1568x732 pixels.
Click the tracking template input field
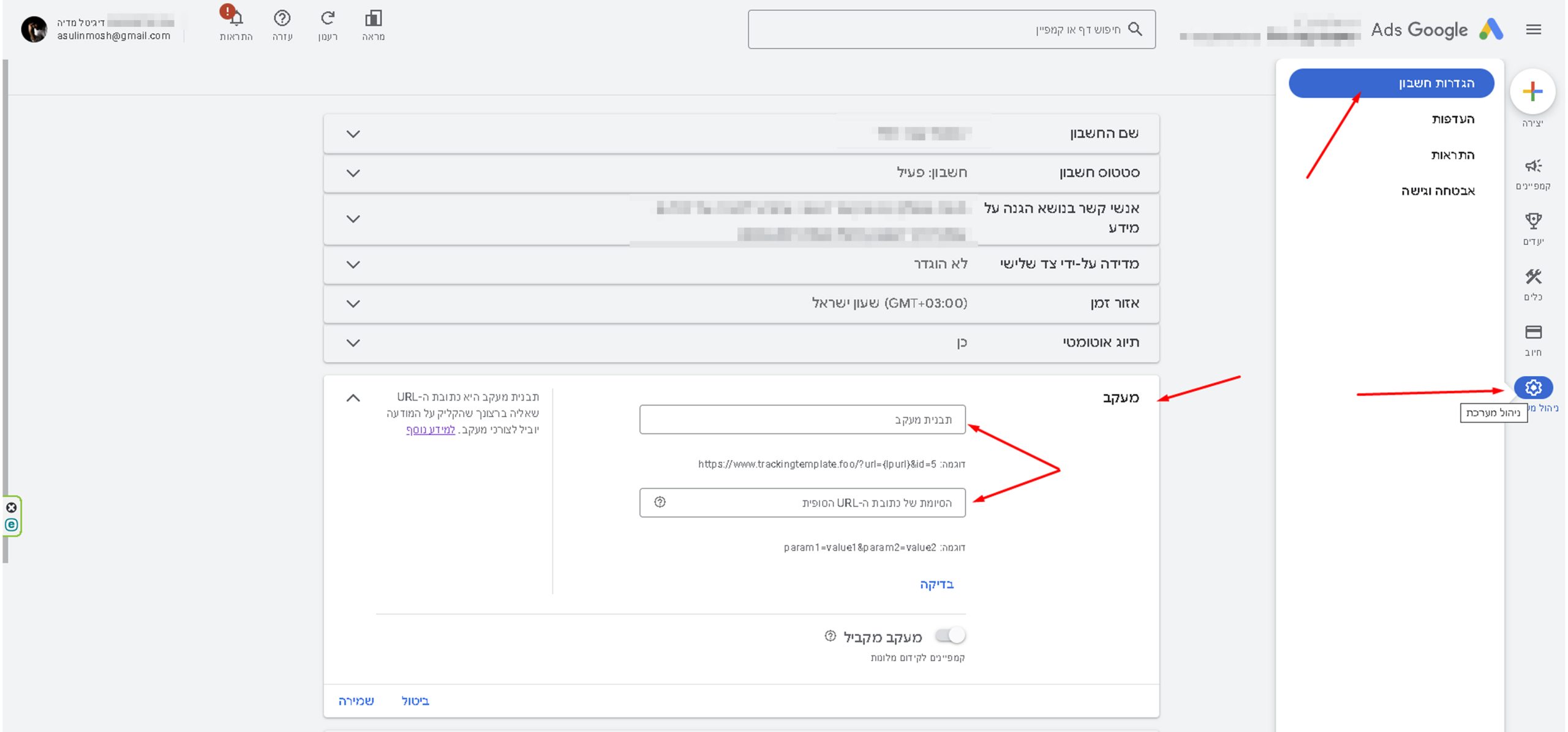[802, 420]
